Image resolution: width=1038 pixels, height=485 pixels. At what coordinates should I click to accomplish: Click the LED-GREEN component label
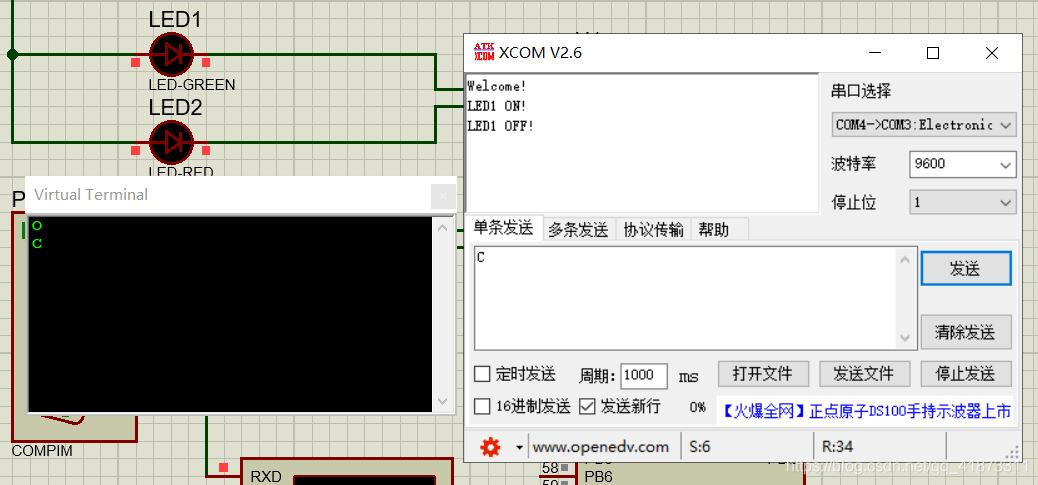192,85
